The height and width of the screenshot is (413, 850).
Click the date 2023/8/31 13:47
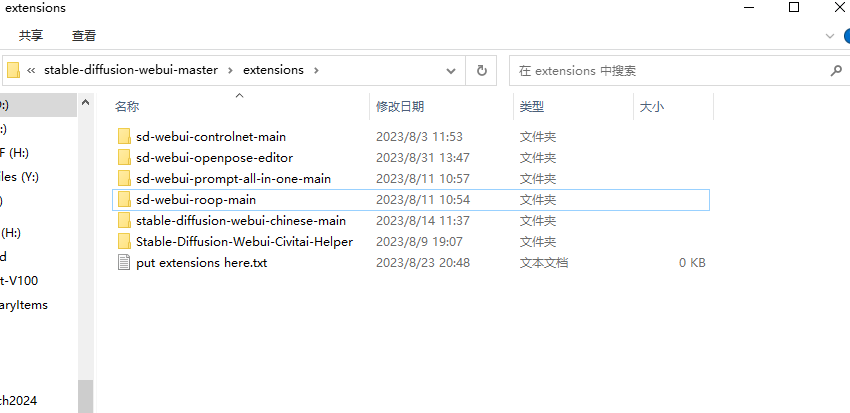(x=423, y=158)
